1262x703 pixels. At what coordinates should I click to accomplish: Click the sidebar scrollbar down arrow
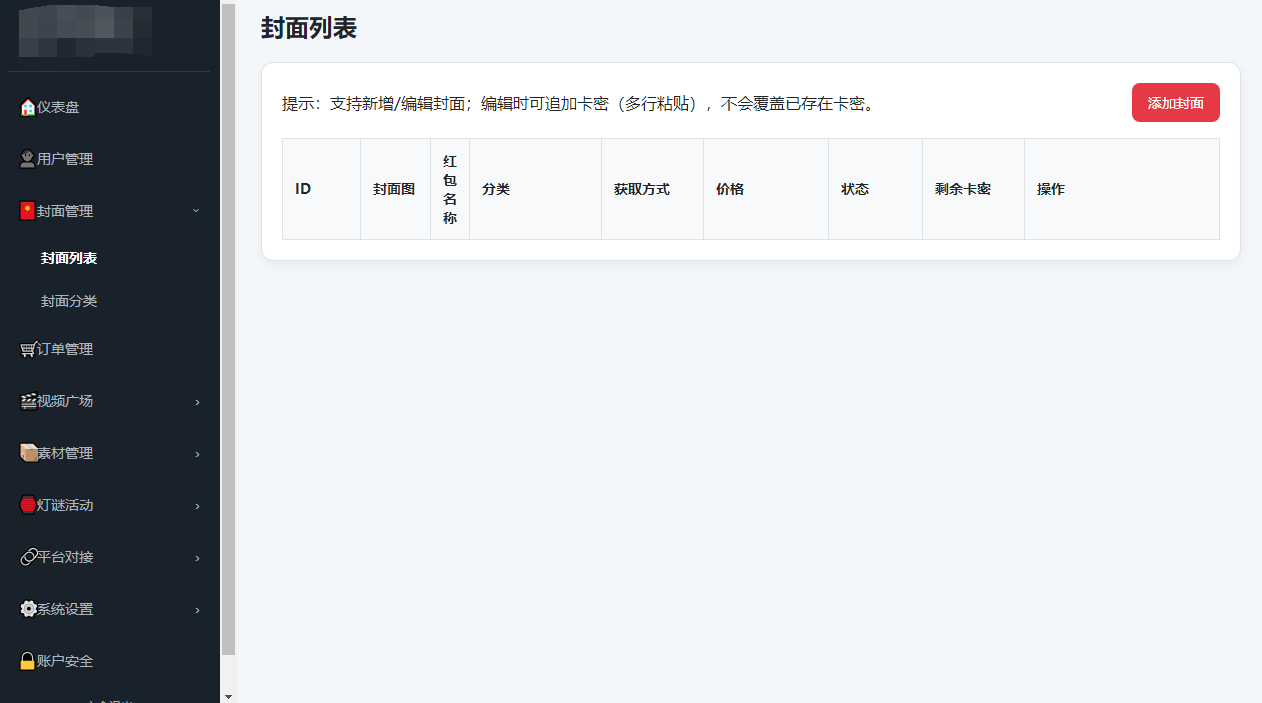(228, 696)
